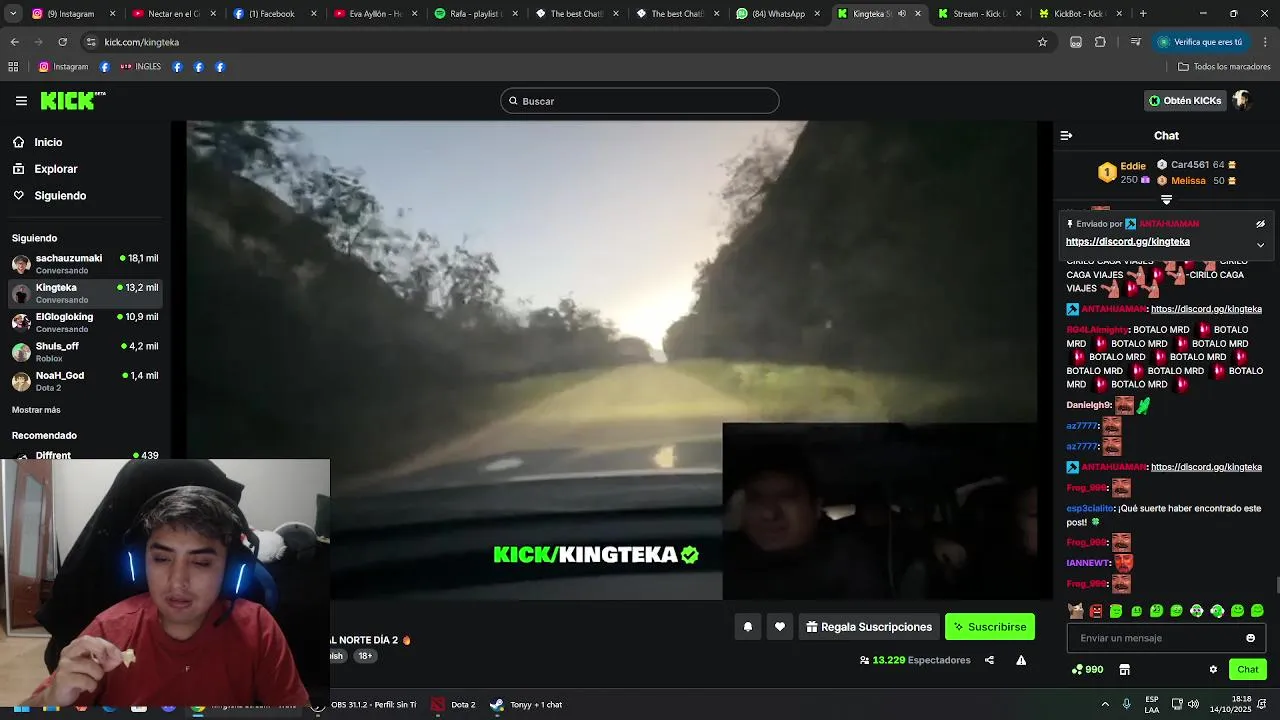Open Siguiendo in sidebar
The height and width of the screenshot is (720, 1280).
pyautogui.click(x=60, y=196)
